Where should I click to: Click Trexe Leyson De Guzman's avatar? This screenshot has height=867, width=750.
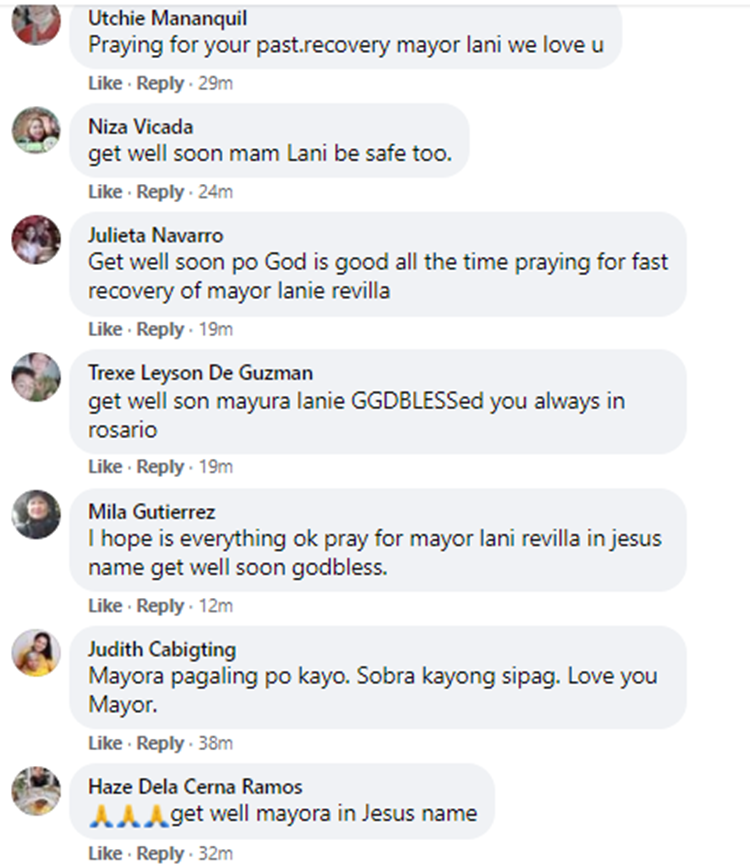(x=36, y=377)
